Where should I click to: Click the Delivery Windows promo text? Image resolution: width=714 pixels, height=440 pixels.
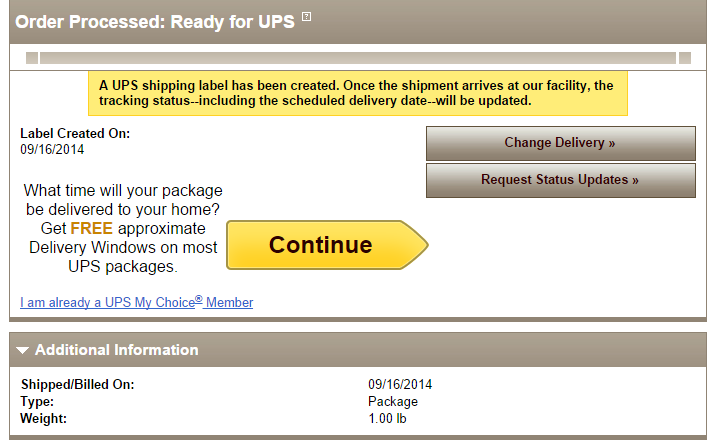click(x=123, y=247)
